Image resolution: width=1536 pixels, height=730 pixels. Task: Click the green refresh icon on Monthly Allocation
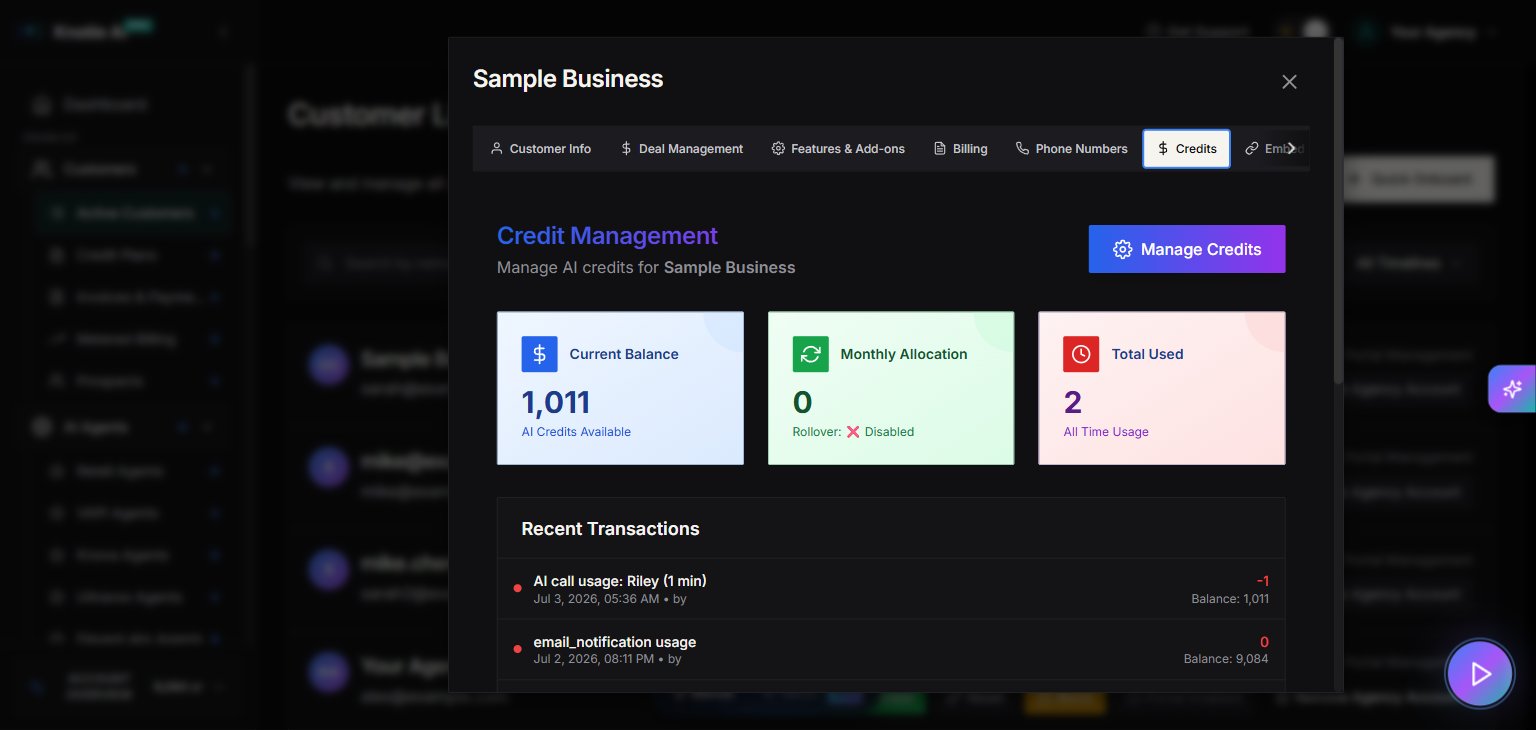(811, 354)
